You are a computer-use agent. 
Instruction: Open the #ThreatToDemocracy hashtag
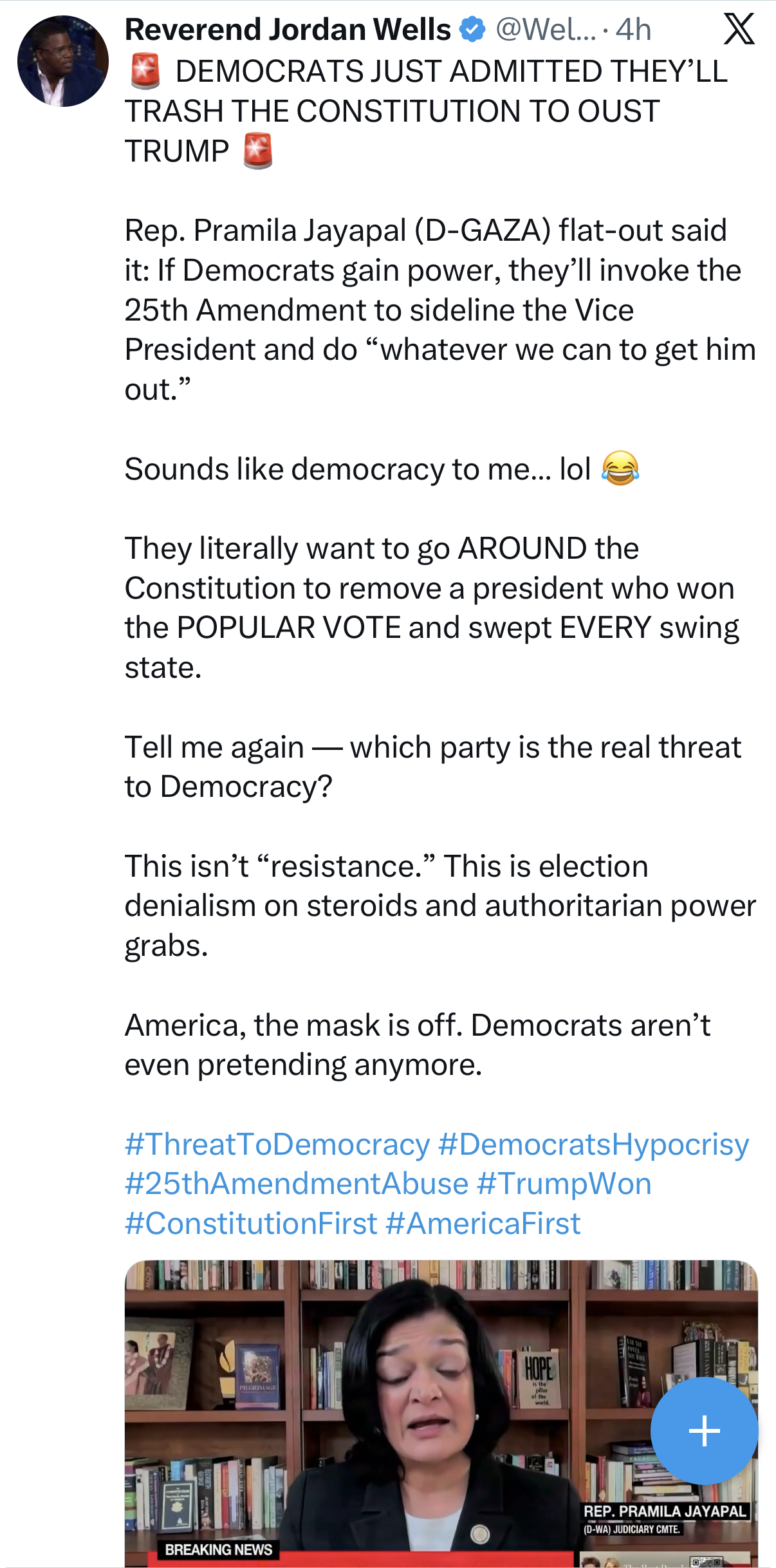pyautogui.click(x=277, y=1144)
